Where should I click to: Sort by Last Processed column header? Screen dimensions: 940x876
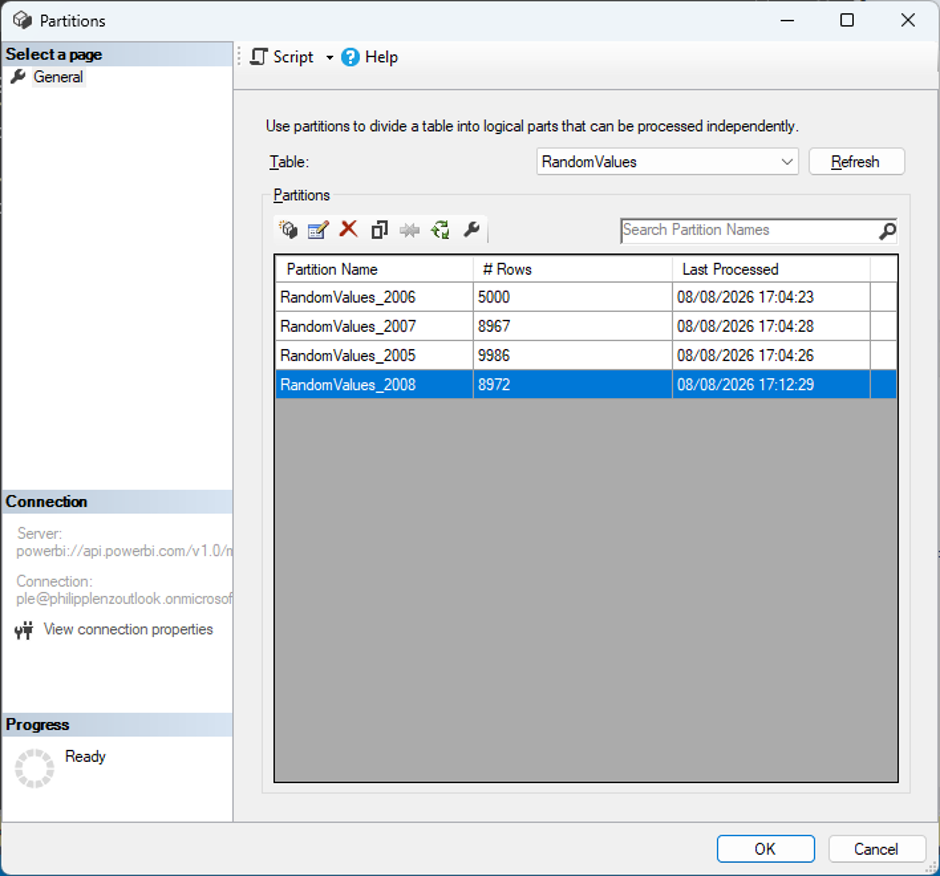tap(771, 269)
